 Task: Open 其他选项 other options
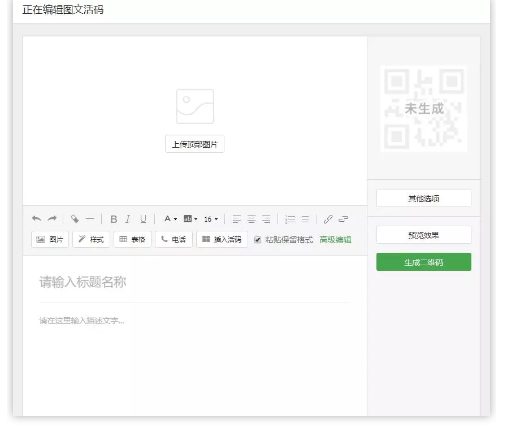pos(424,198)
